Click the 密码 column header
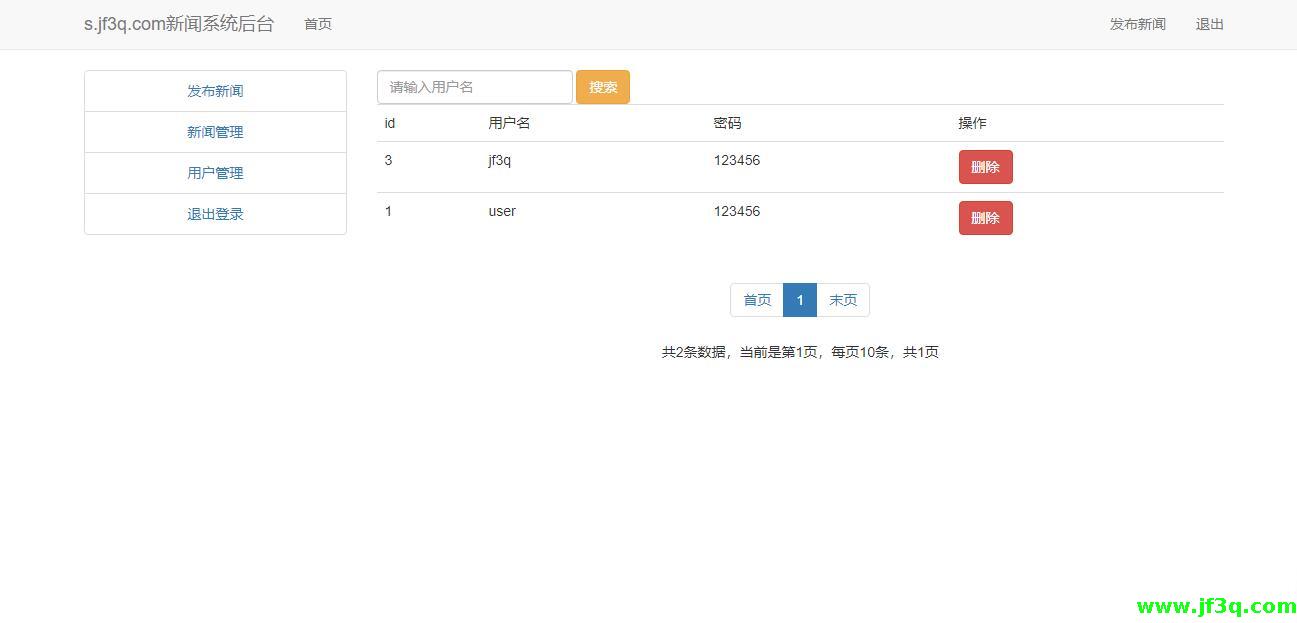 728,122
